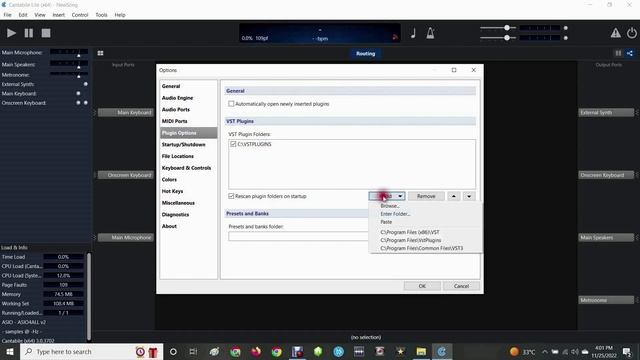Choose Enter Folder... from Add menu
The width and height of the screenshot is (640, 360).
[x=395, y=214]
